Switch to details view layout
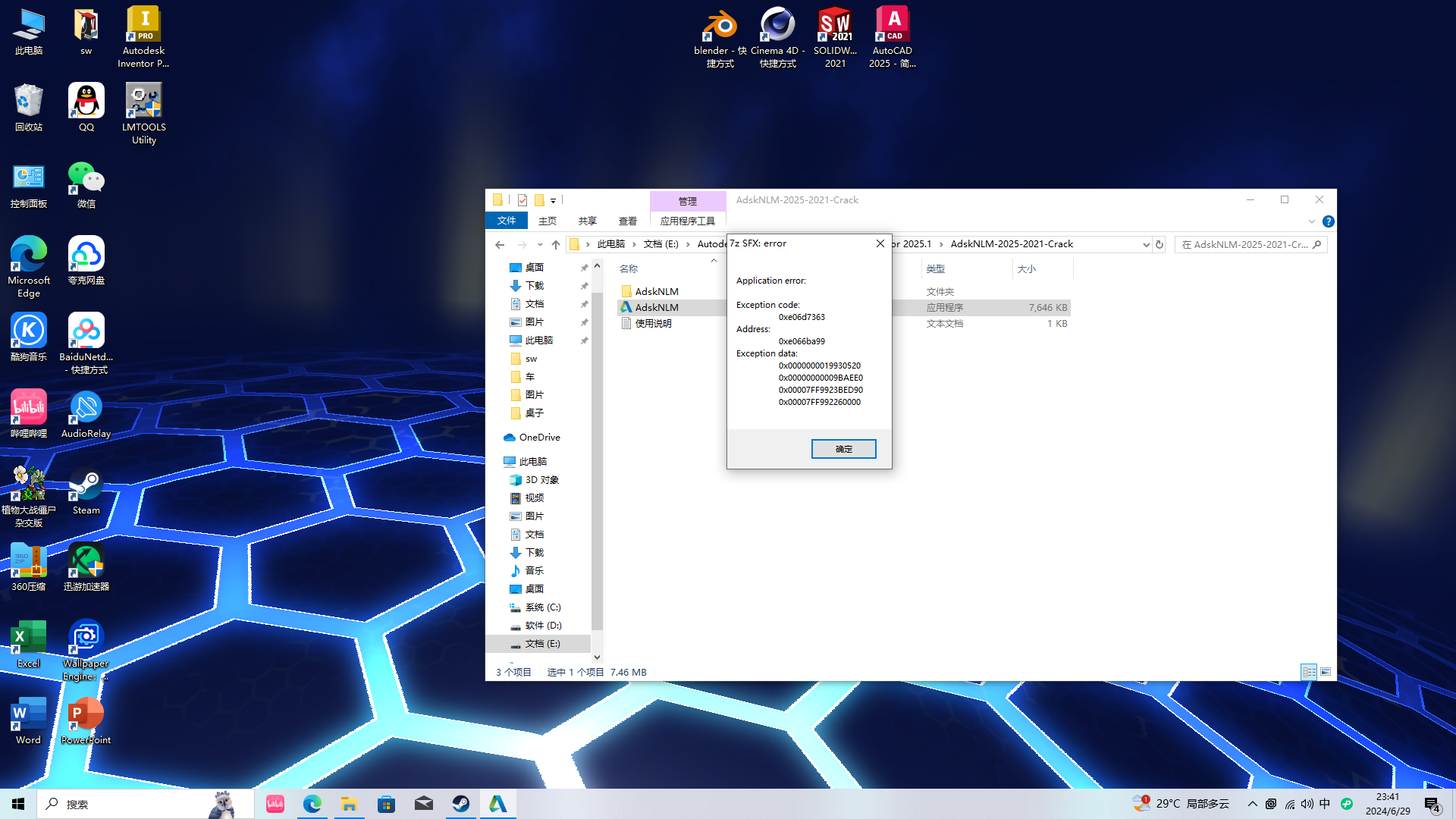This screenshot has height=819, width=1456. [x=1309, y=672]
